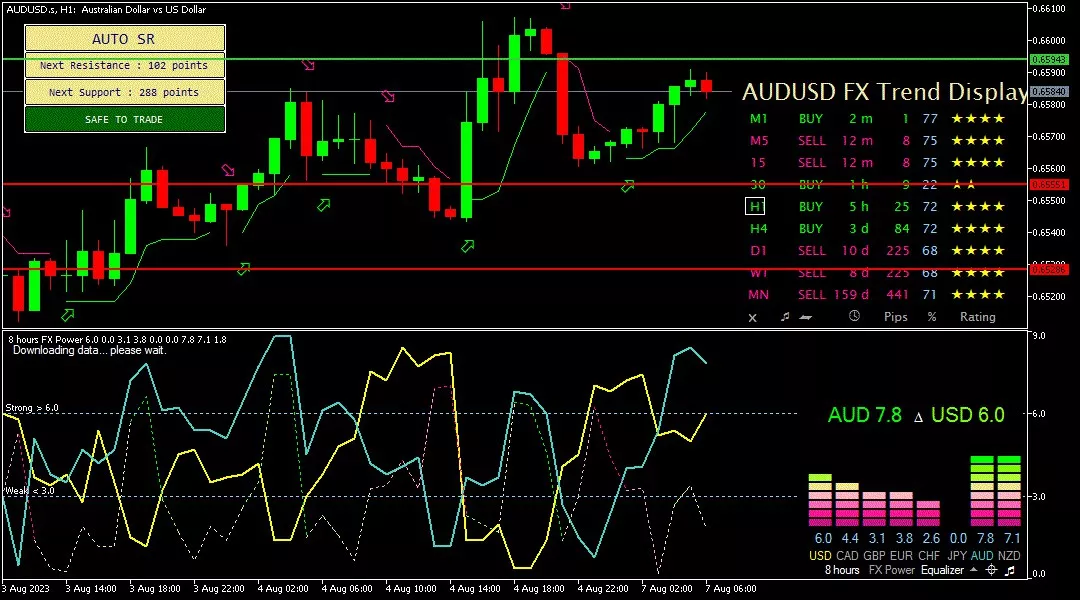Collapse the Equalizer with the up arrow

(x=973, y=570)
